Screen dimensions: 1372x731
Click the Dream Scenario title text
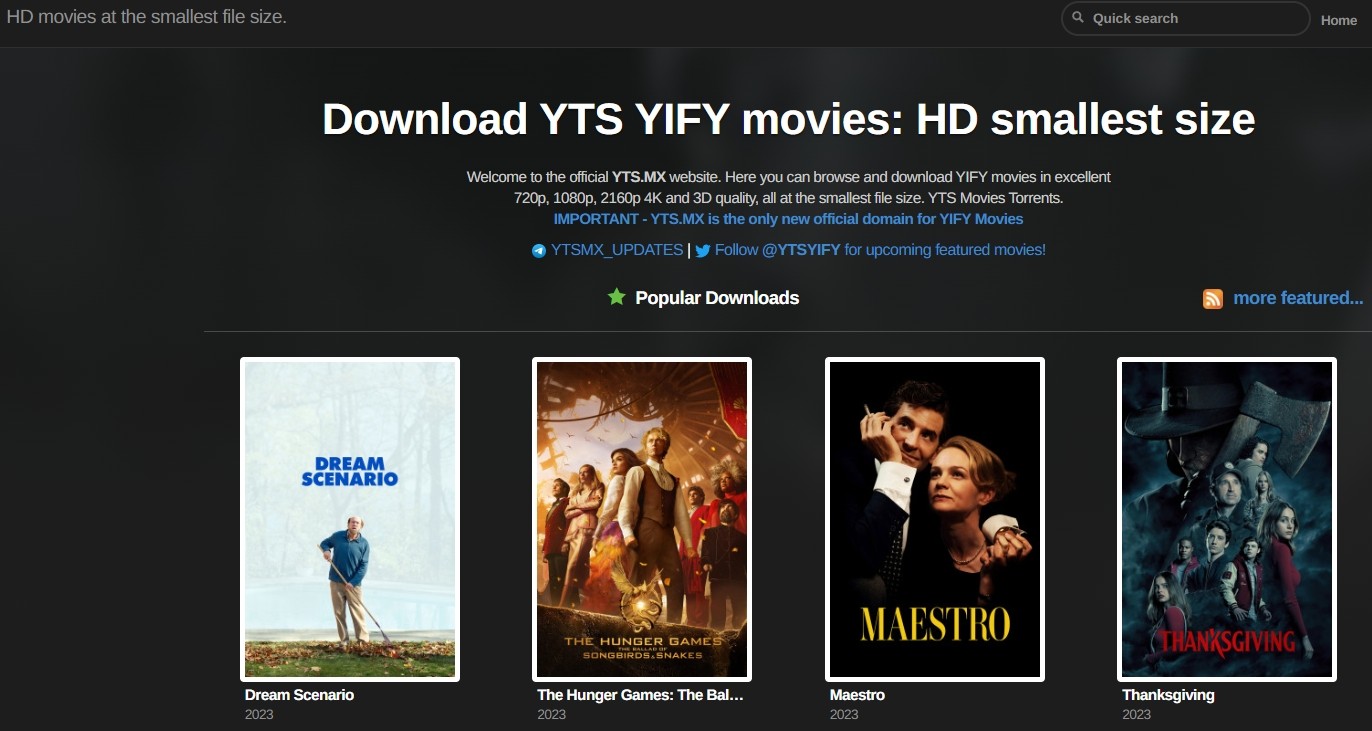[299, 695]
